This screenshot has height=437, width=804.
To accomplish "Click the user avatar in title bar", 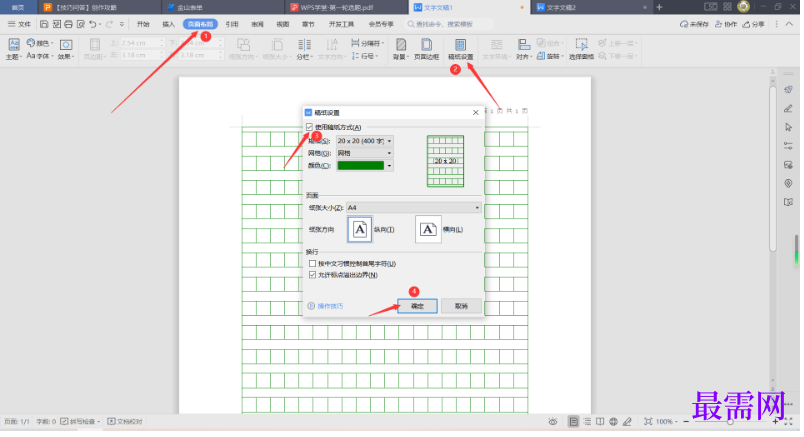I will point(743,7).
